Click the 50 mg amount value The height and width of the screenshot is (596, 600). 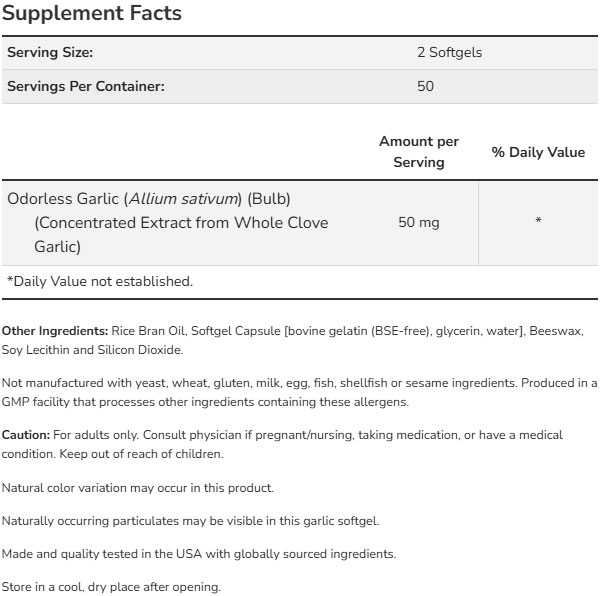pyautogui.click(x=419, y=222)
